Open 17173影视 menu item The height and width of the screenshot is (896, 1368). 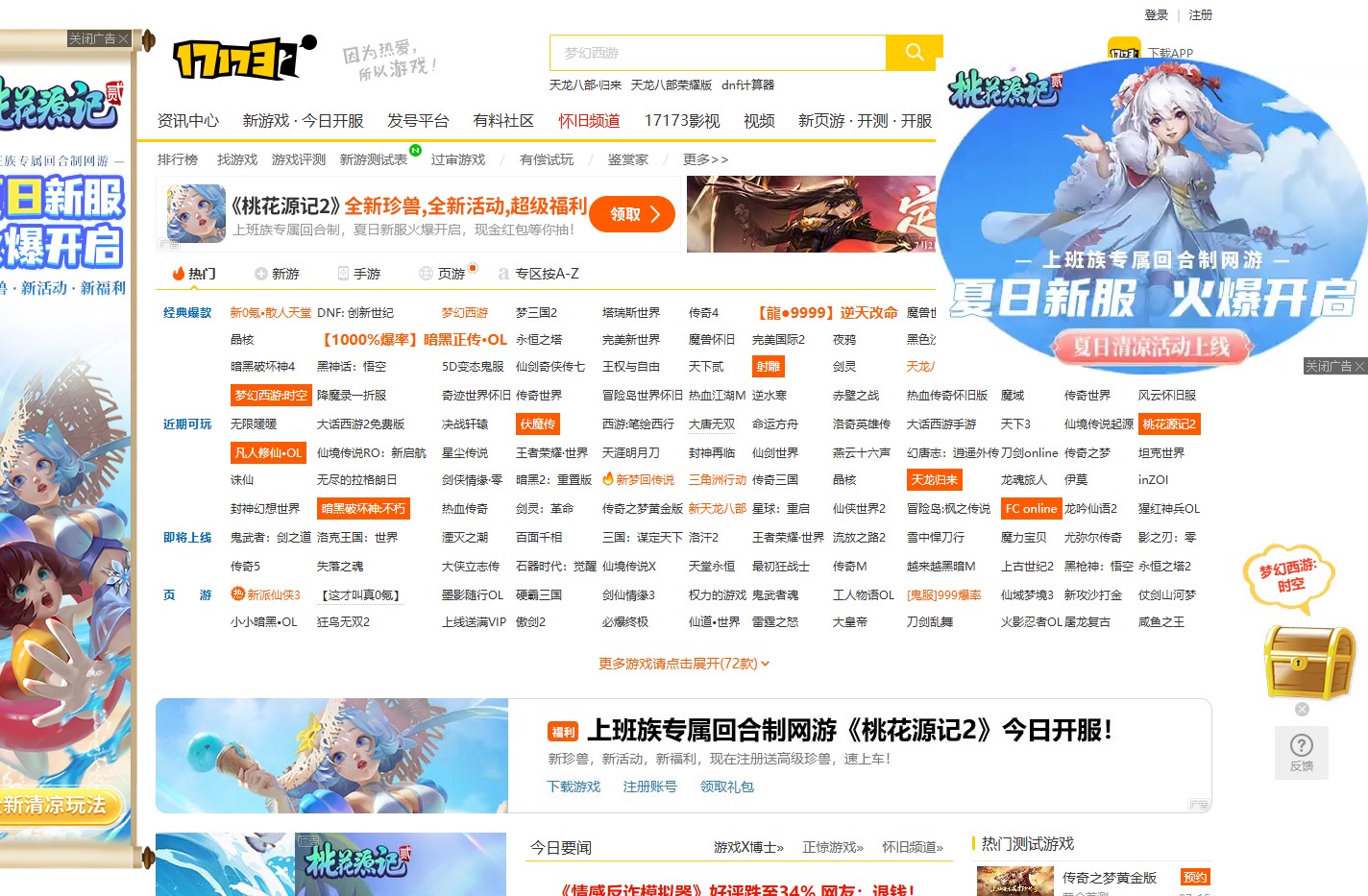pos(682,120)
